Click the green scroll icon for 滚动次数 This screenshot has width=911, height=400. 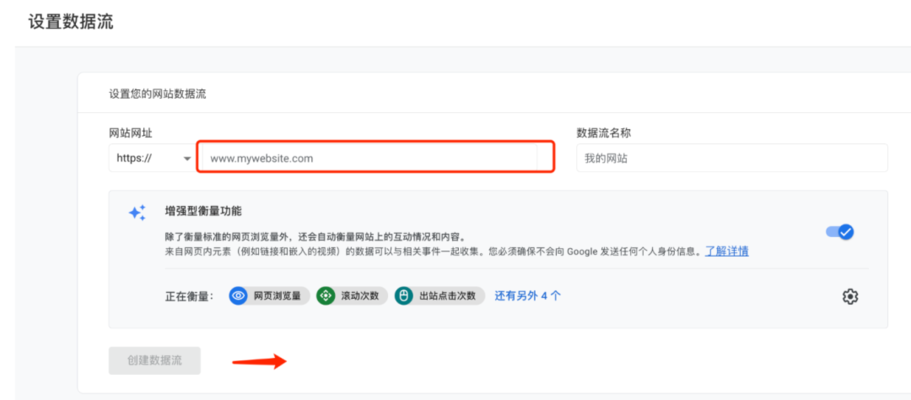[326, 296]
